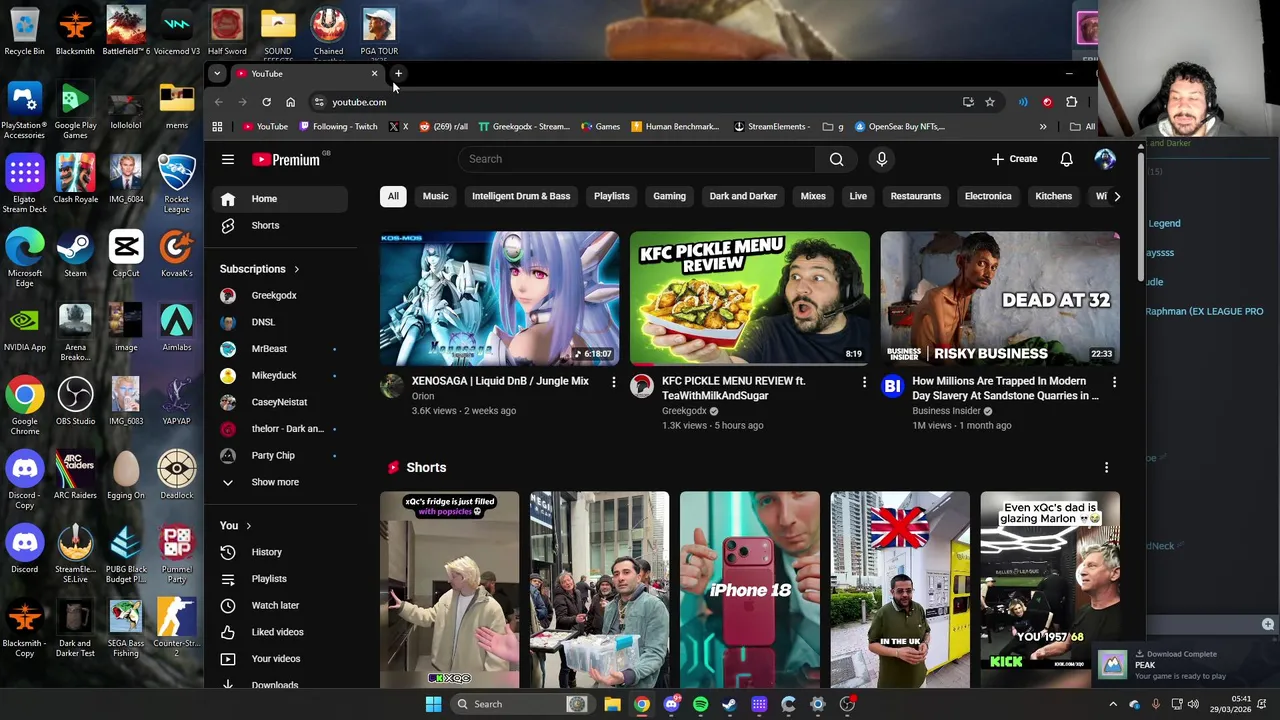Open Chrome tab search dropdown
Screen dimensions: 1280x720
[x=217, y=73]
